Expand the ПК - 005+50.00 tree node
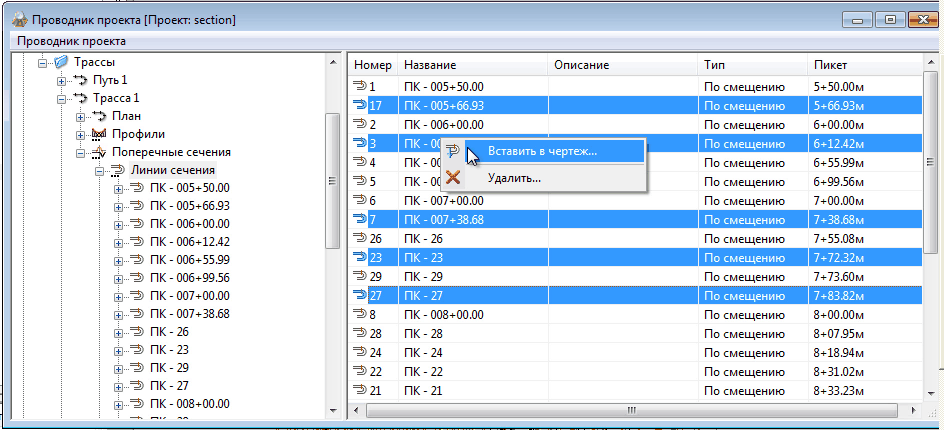The width and height of the screenshot is (944, 430). (118, 188)
